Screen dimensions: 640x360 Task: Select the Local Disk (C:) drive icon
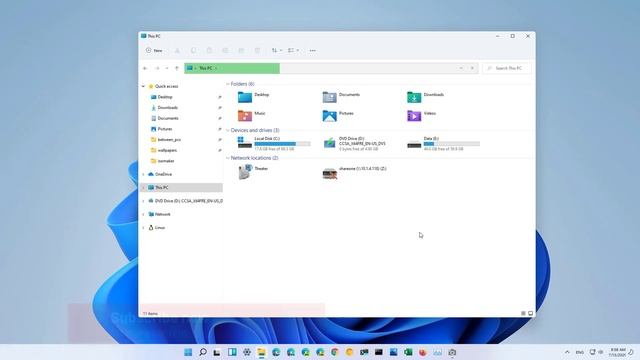[x=245, y=142]
